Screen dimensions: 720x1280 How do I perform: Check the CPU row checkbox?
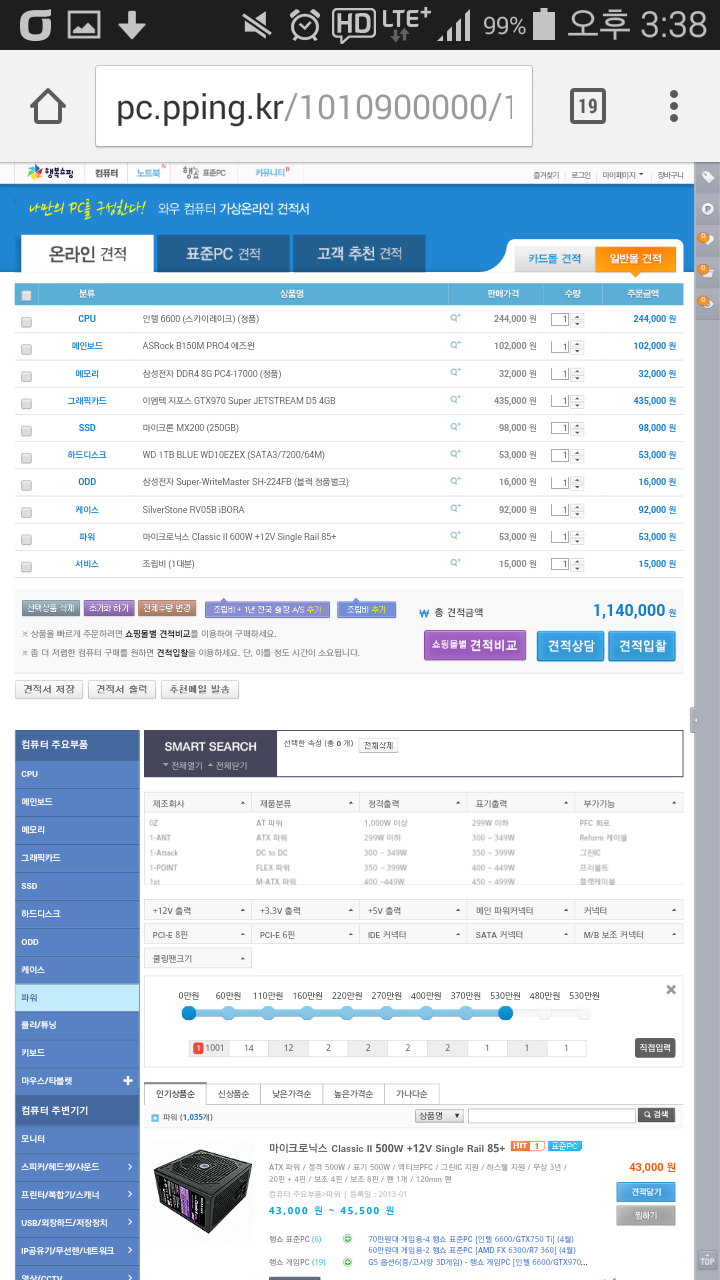pos(26,322)
